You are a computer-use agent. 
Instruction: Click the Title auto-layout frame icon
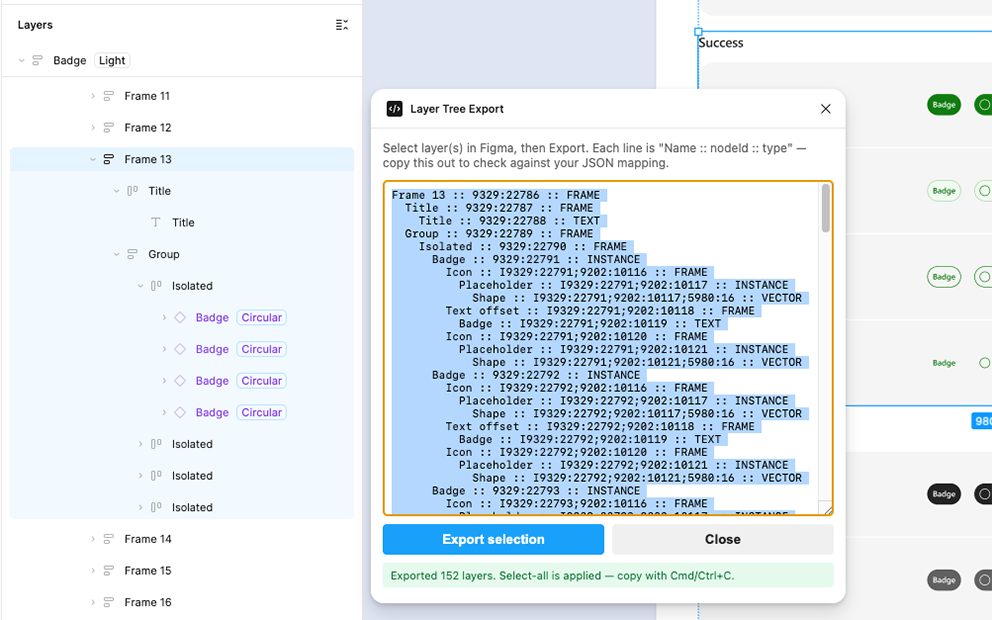tap(132, 191)
